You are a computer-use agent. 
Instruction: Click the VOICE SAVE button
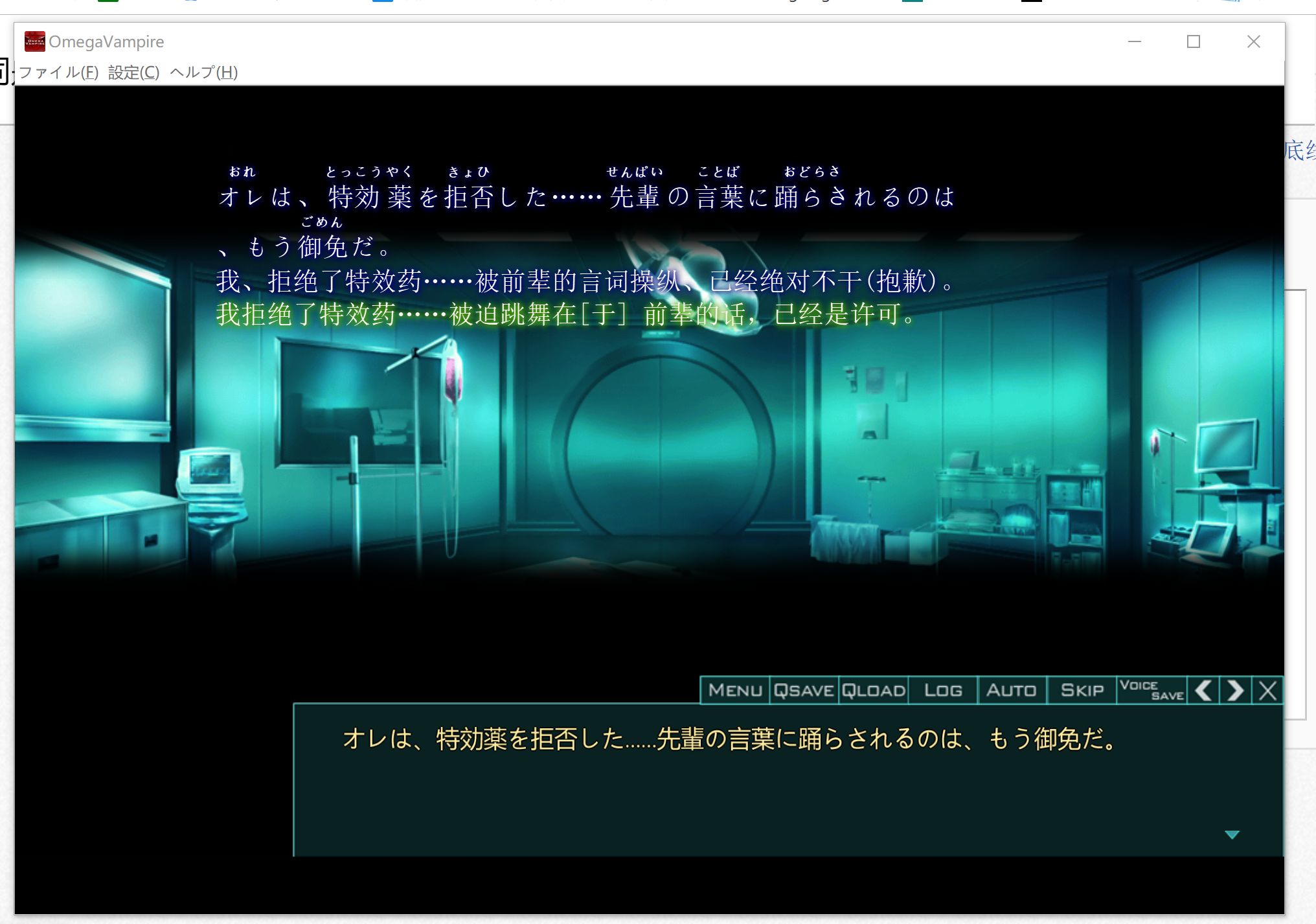pos(1151,690)
